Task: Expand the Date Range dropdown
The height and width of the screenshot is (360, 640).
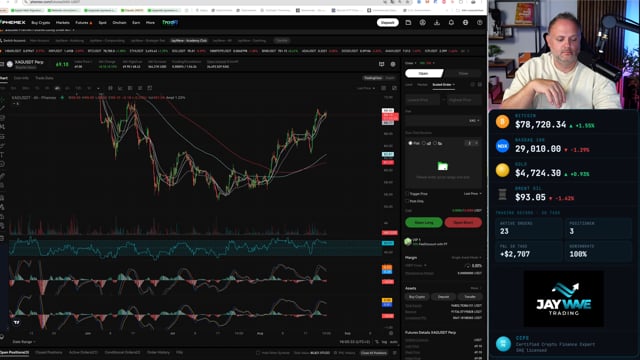Action: (24, 342)
